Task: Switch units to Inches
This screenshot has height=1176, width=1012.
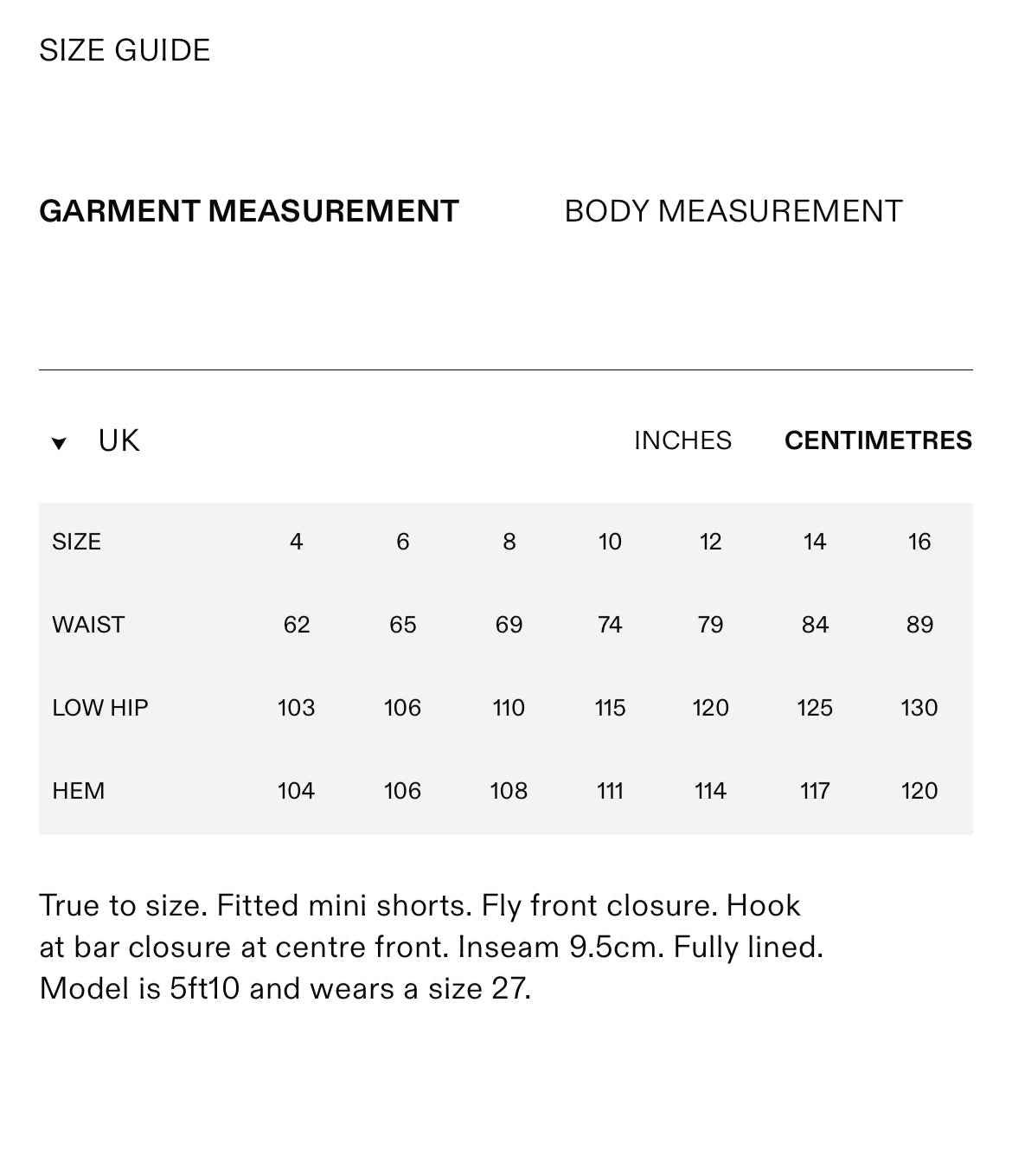Action: point(682,440)
